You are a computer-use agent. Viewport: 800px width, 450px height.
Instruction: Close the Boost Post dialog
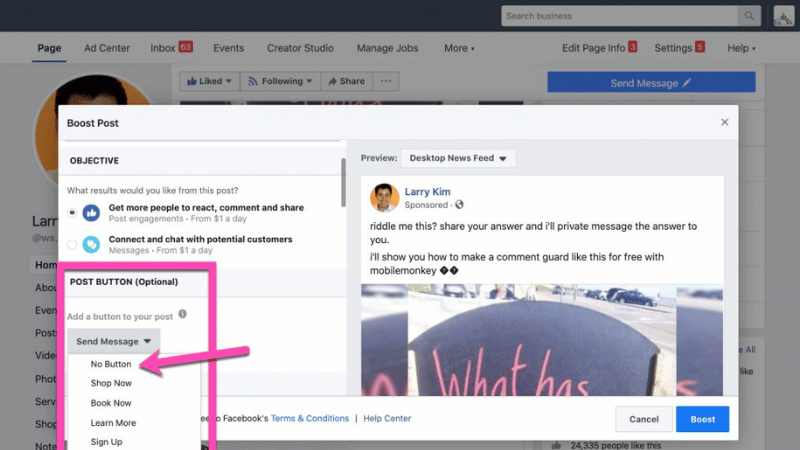724,122
